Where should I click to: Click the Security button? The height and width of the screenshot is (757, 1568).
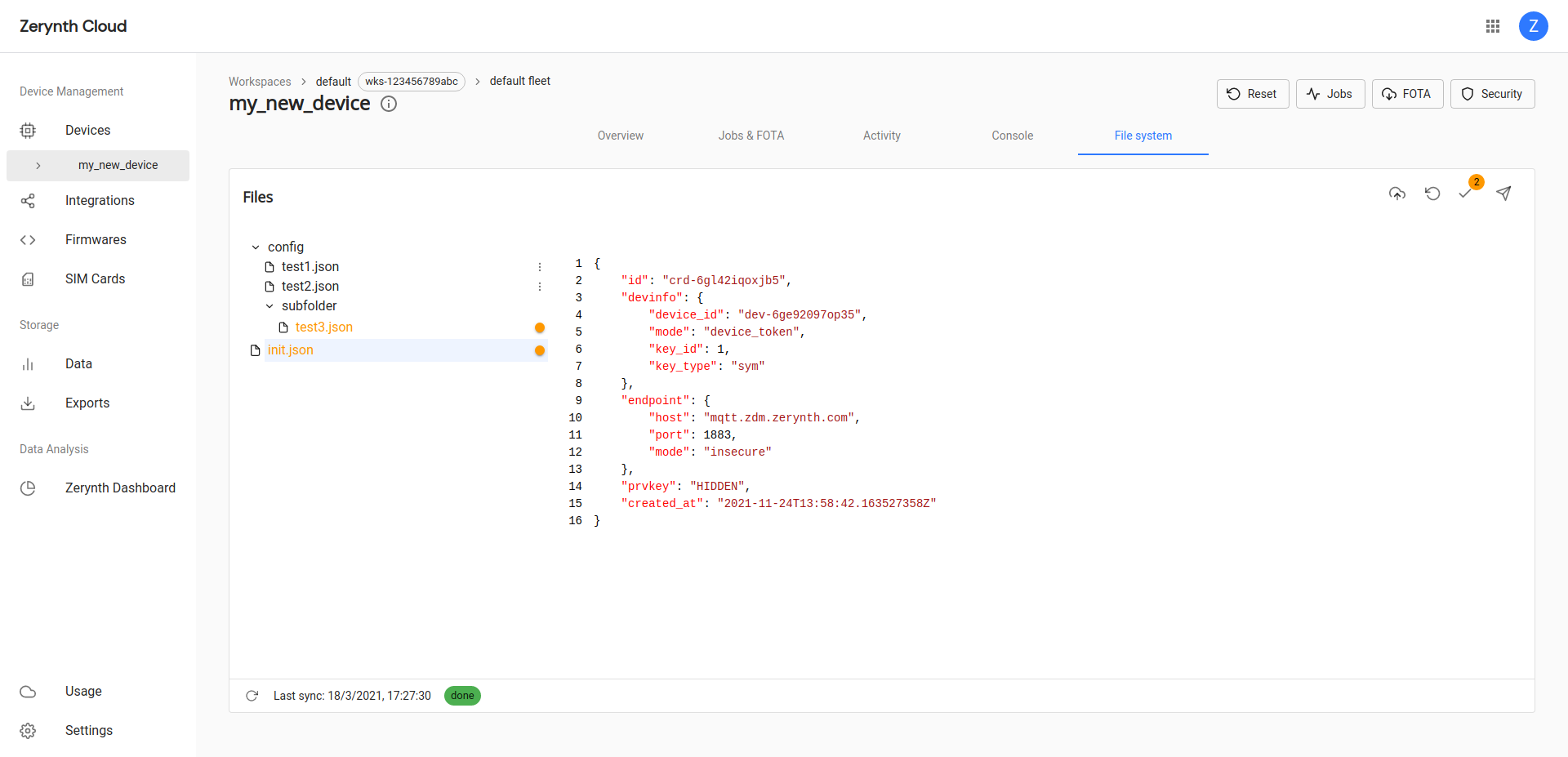click(1493, 94)
